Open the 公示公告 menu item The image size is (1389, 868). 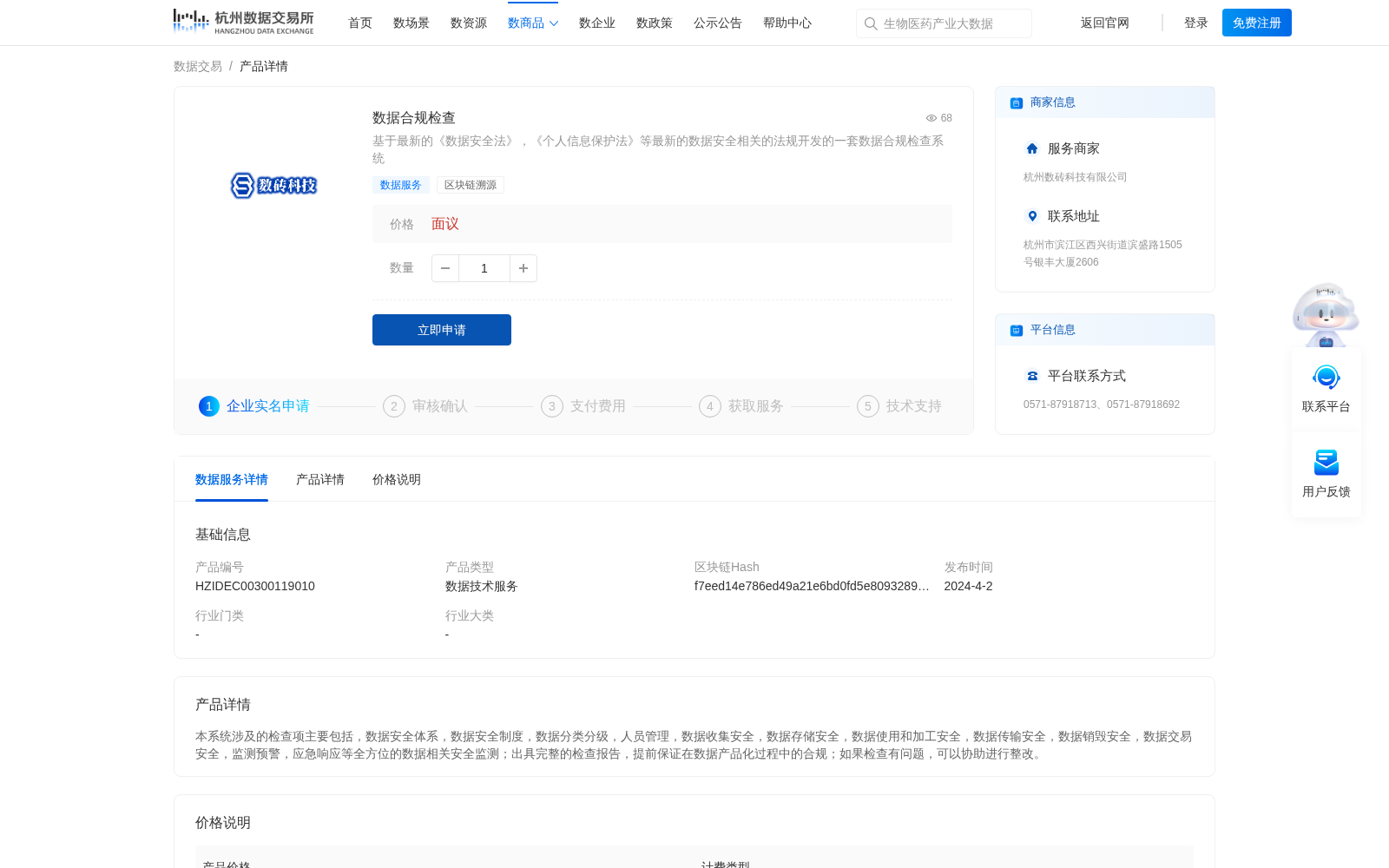(718, 23)
